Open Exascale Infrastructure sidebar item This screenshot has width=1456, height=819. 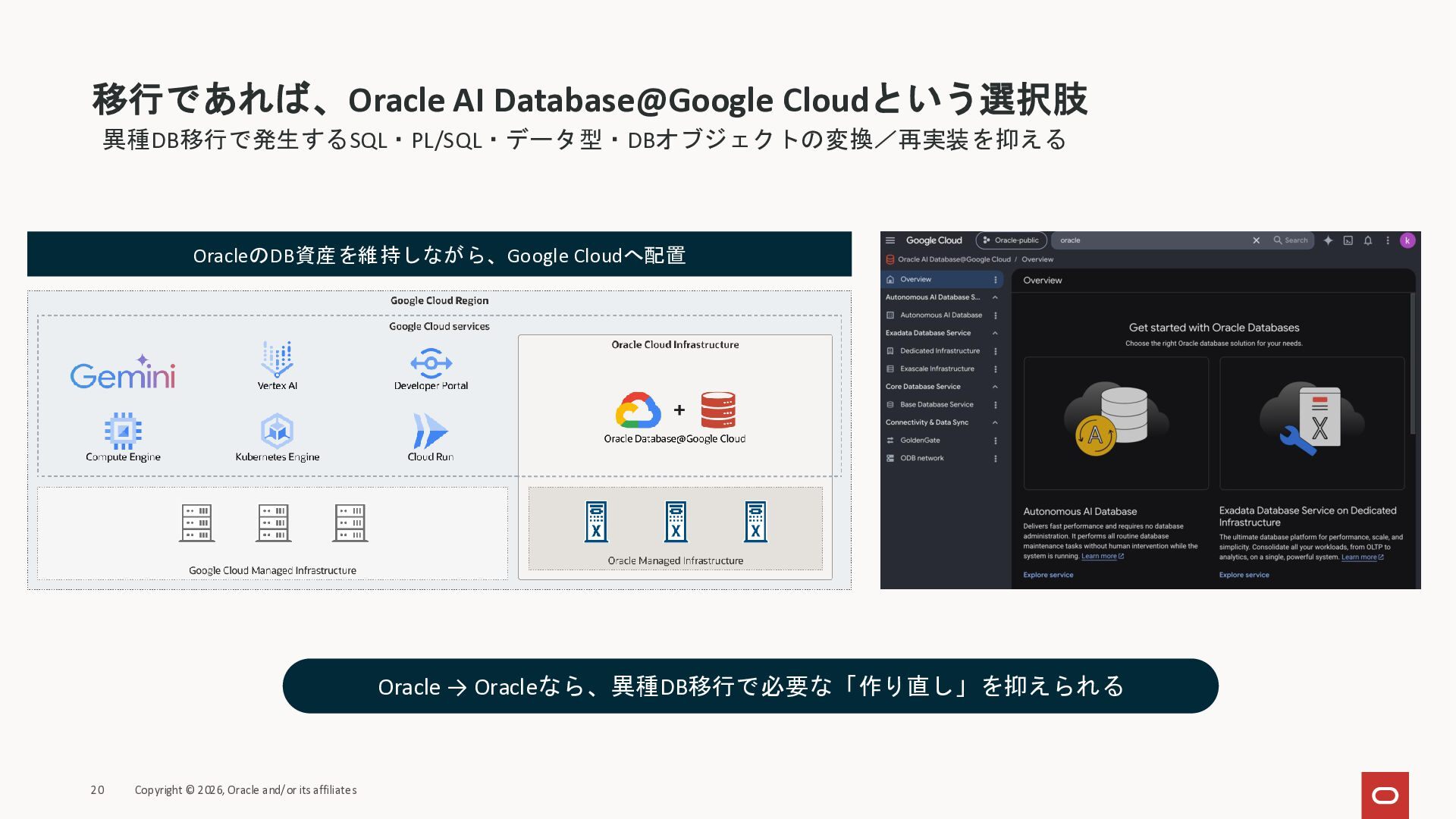pyautogui.click(x=937, y=369)
